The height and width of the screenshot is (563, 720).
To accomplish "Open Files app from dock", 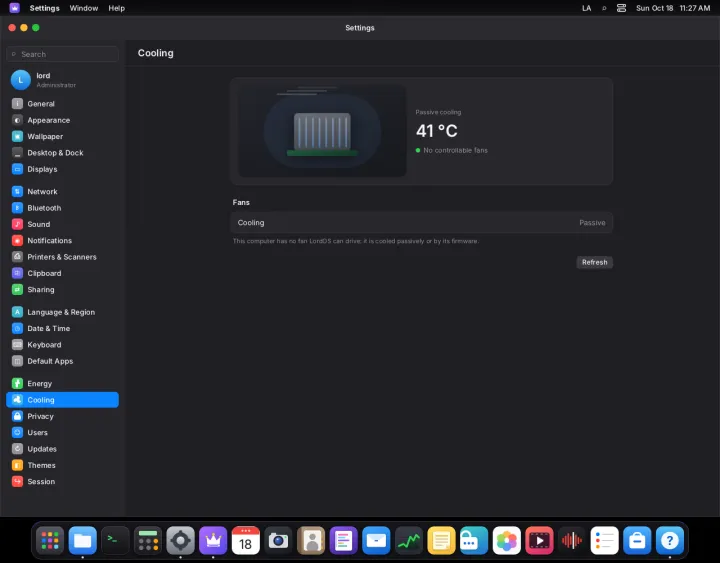I will (x=83, y=540).
